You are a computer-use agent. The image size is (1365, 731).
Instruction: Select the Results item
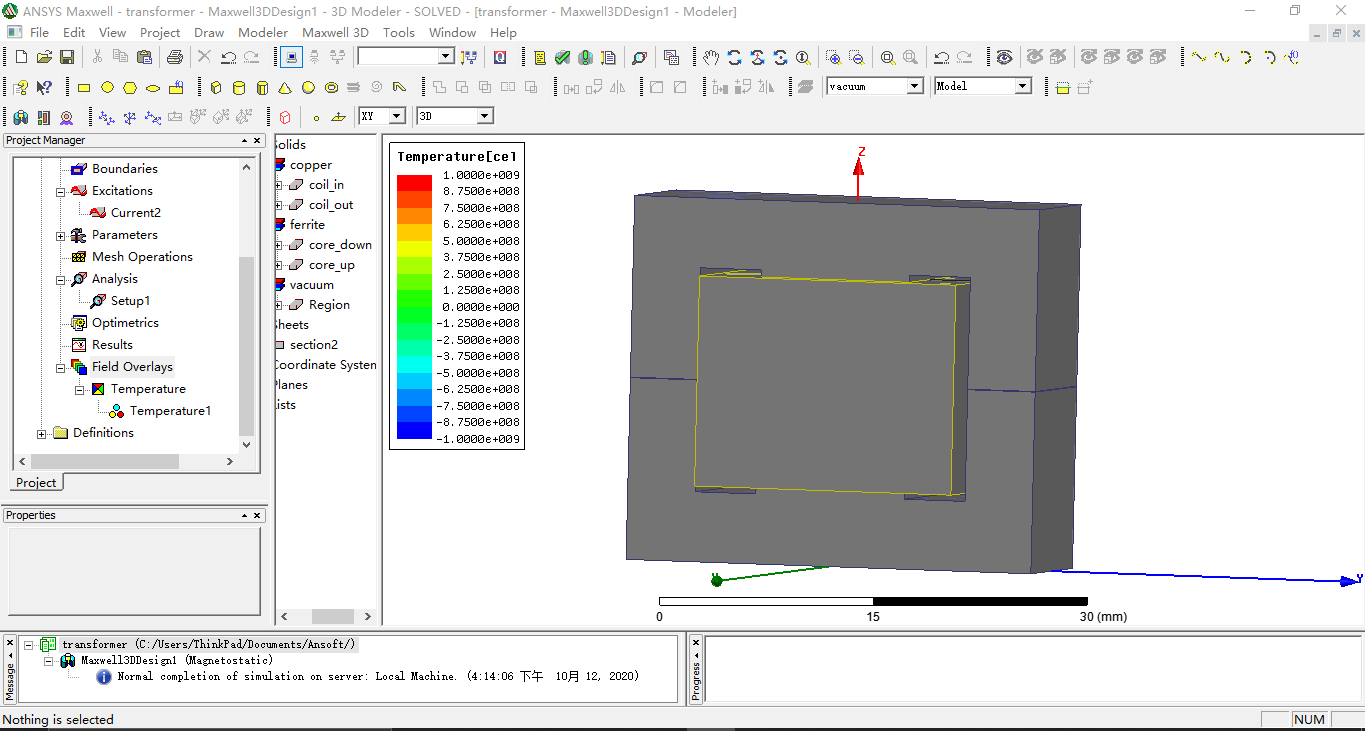point(112,345)
